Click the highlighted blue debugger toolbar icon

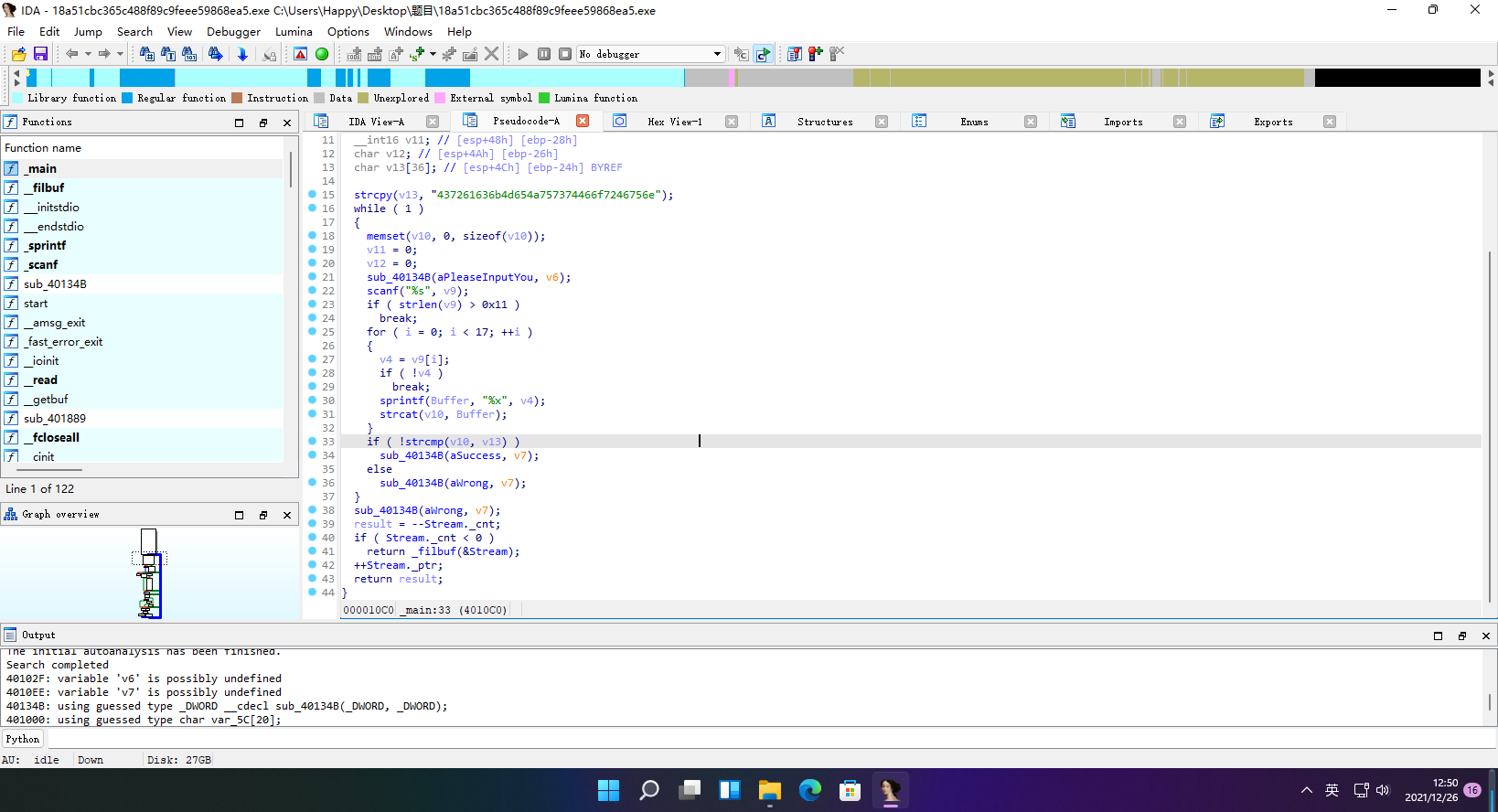[x=763, y=54]
